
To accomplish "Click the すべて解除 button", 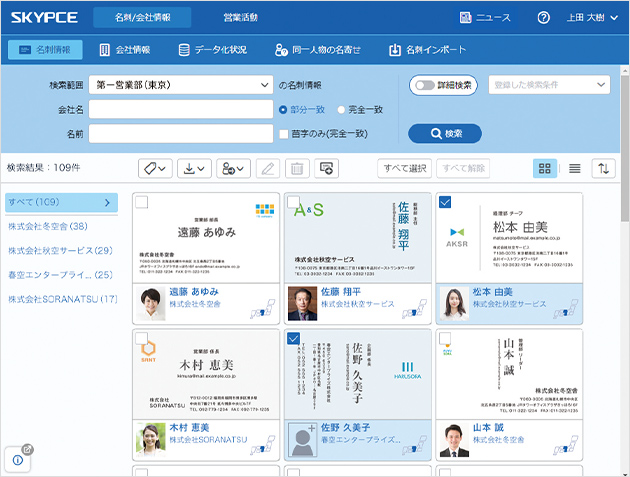I will [x=463, y=168].
